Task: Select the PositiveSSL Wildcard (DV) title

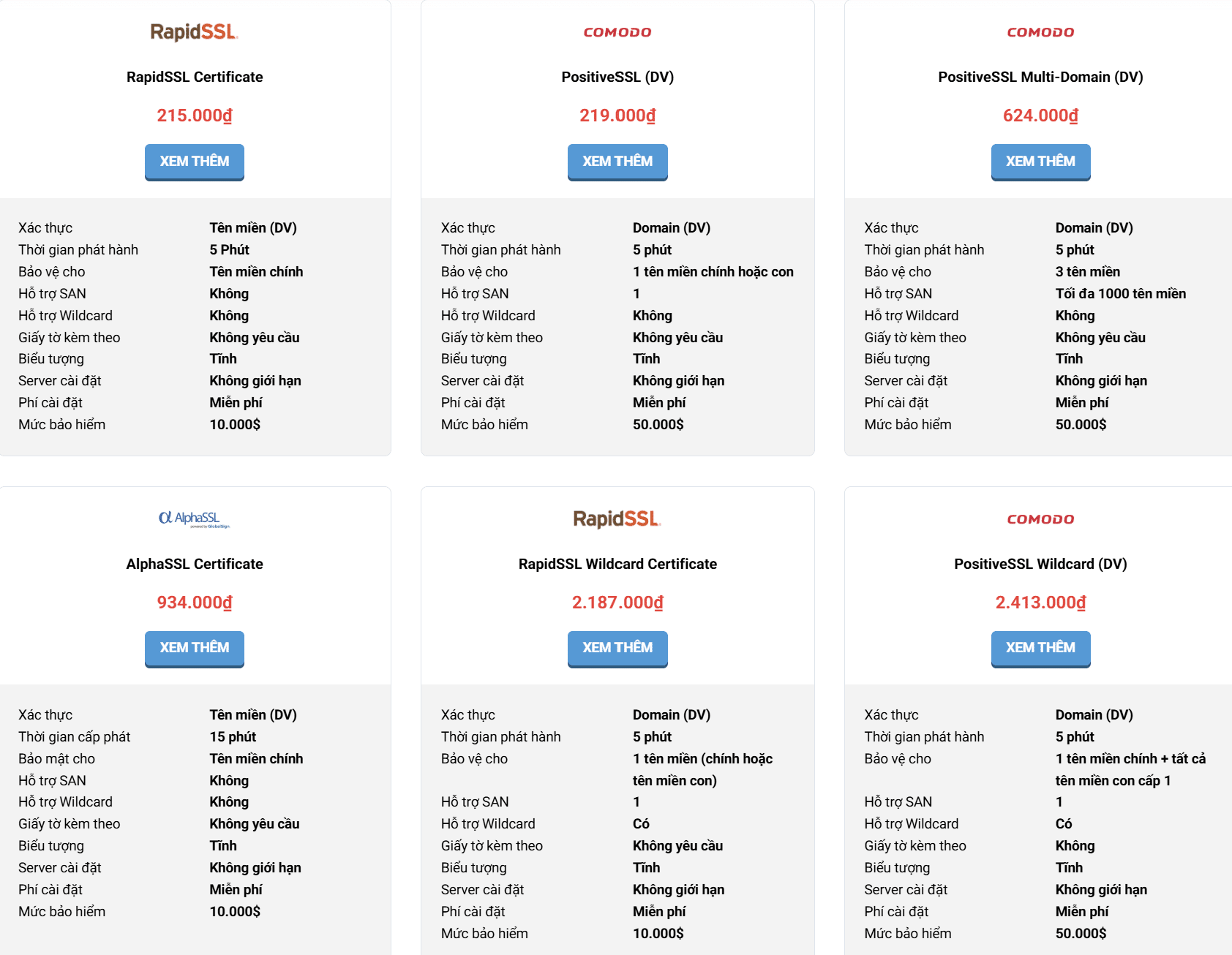Action: [1040, 564]
